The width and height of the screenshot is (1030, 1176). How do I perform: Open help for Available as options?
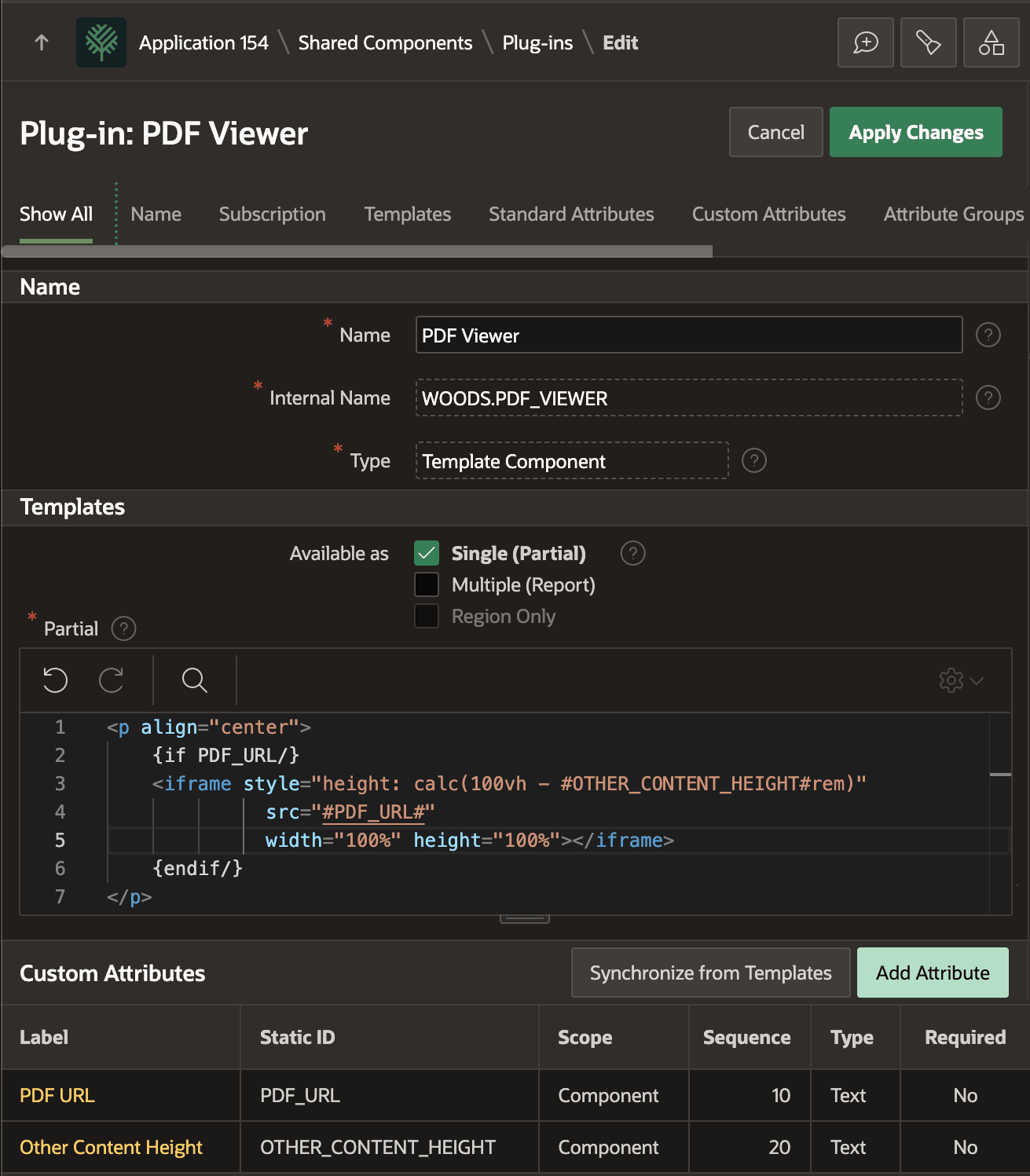633,554
